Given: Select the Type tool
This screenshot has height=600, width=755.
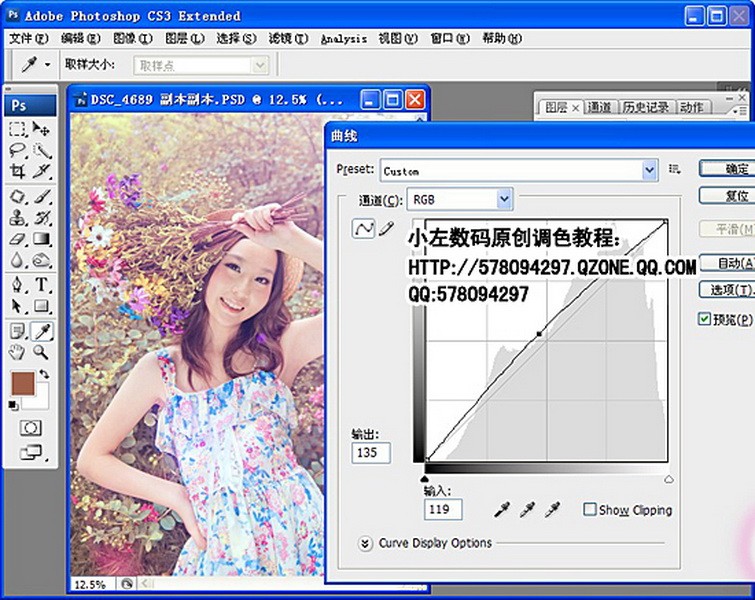Looking at the screenshot, I should 41,285.
